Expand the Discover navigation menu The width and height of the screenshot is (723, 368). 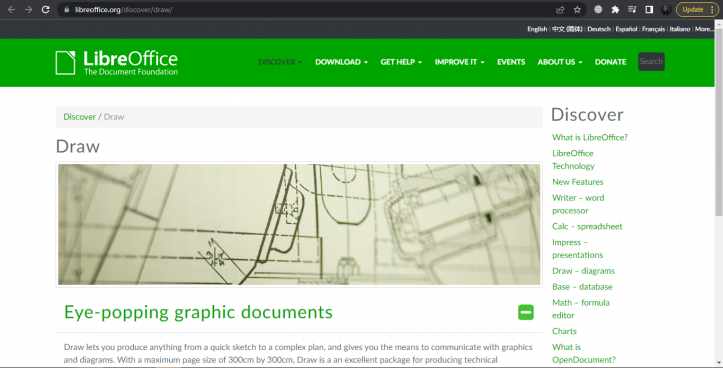[x=280, y=62]
